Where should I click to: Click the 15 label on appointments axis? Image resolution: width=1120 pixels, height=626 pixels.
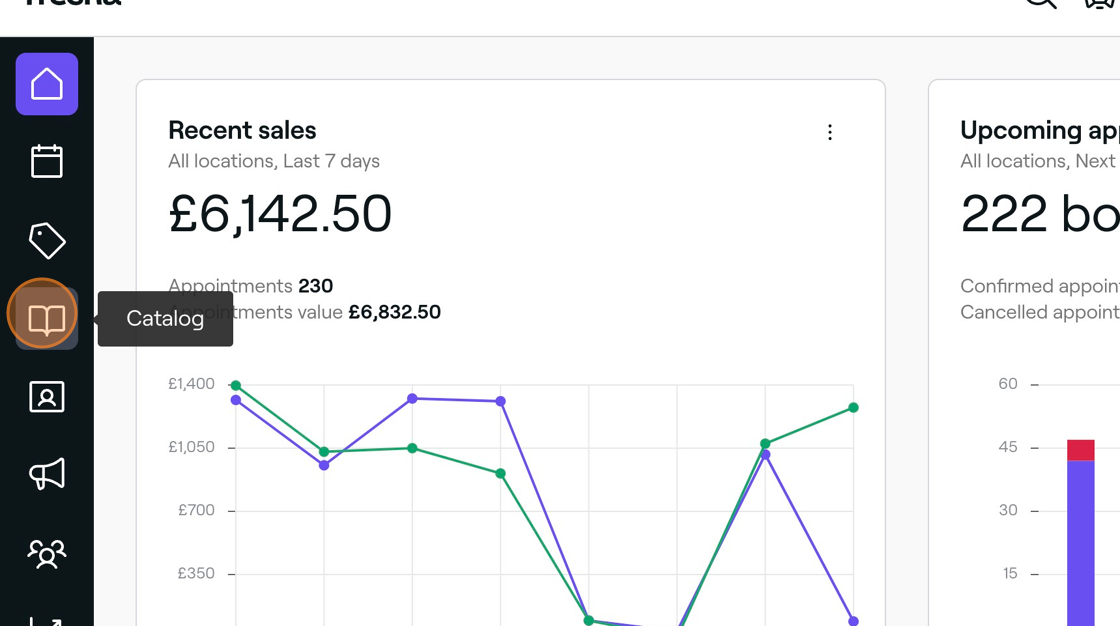pos(1010,573)
